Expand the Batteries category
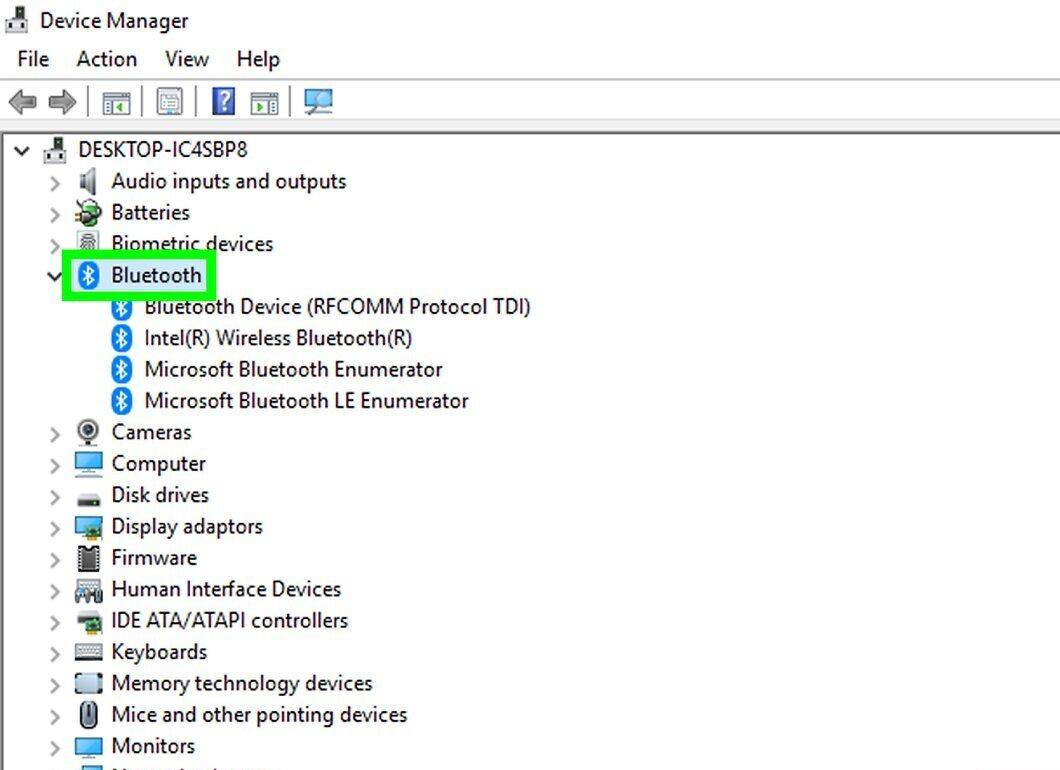Viewport: 1060px width, 770px height. pos(55,214)
